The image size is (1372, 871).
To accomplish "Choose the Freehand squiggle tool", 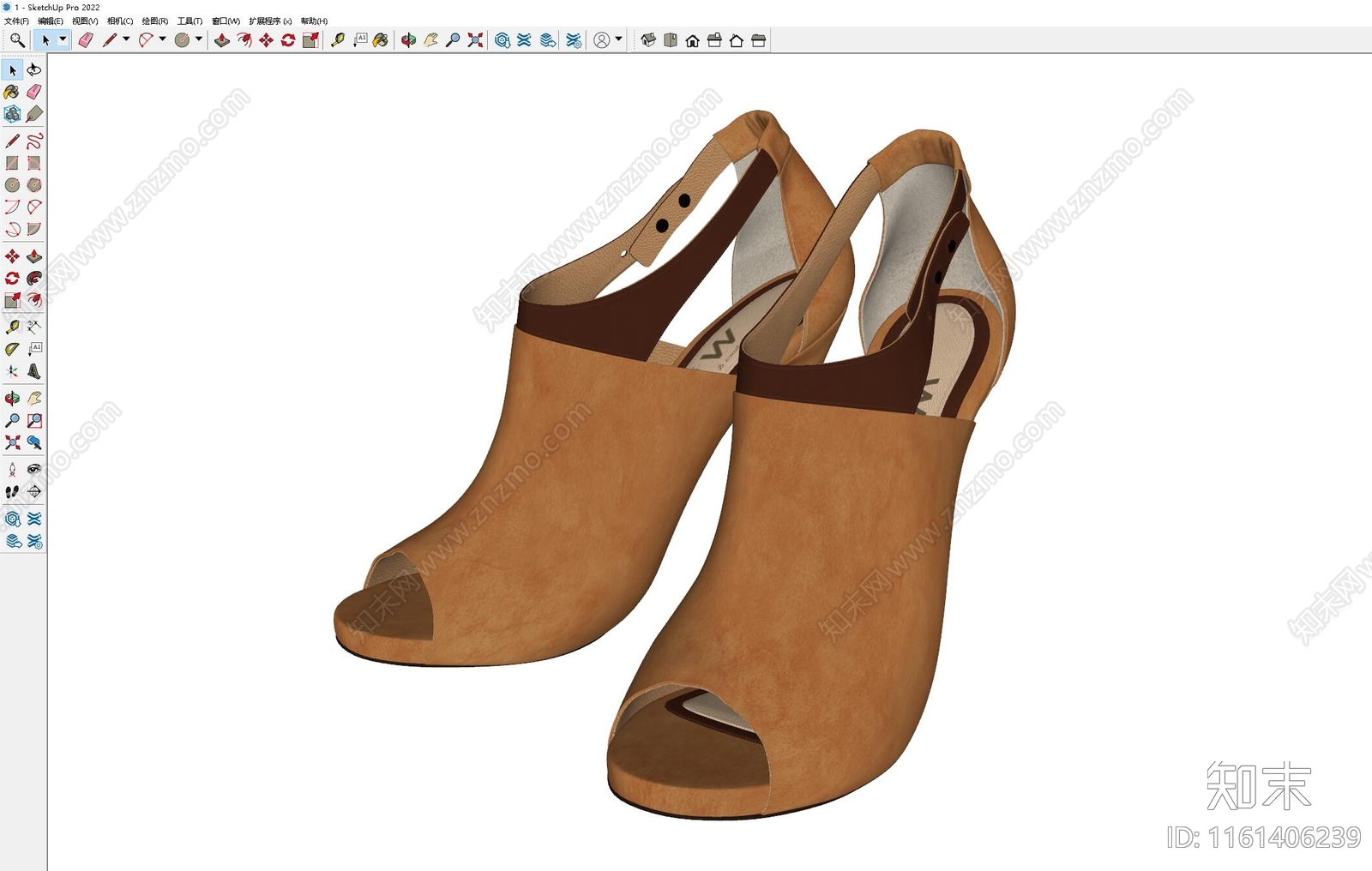I will coord(34,141).
